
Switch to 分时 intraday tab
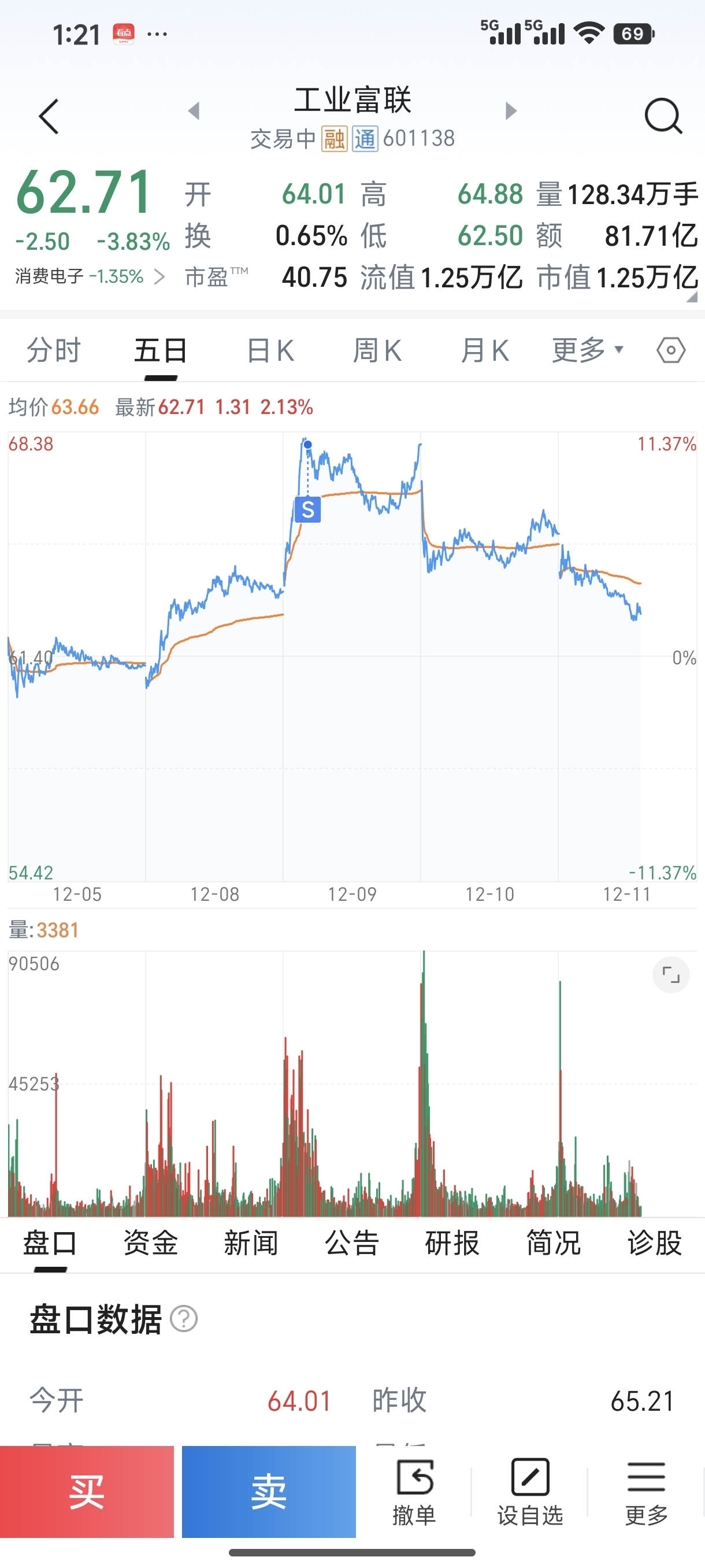click(54, 350)
